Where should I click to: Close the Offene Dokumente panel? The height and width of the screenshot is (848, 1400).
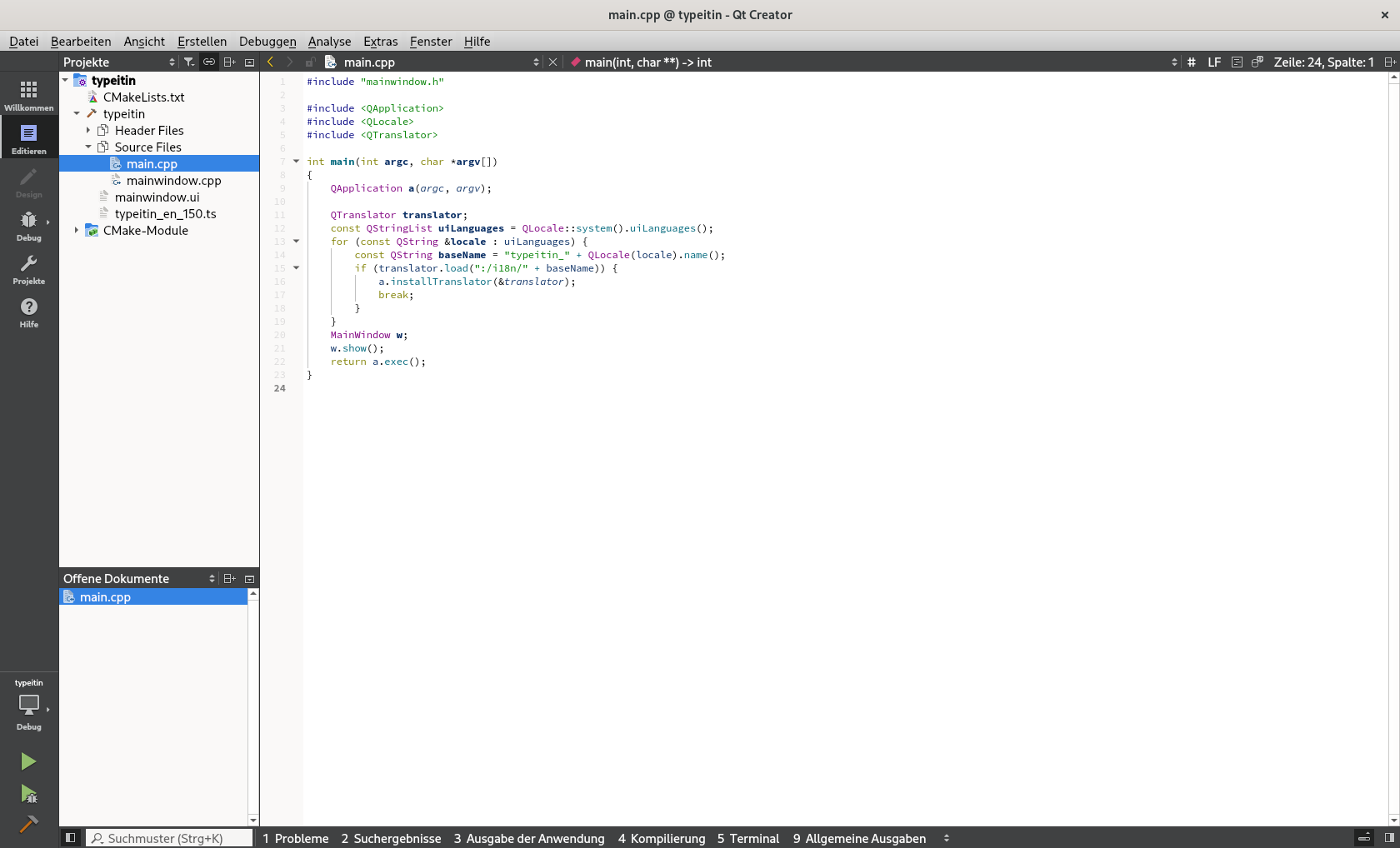click(249, 578)
